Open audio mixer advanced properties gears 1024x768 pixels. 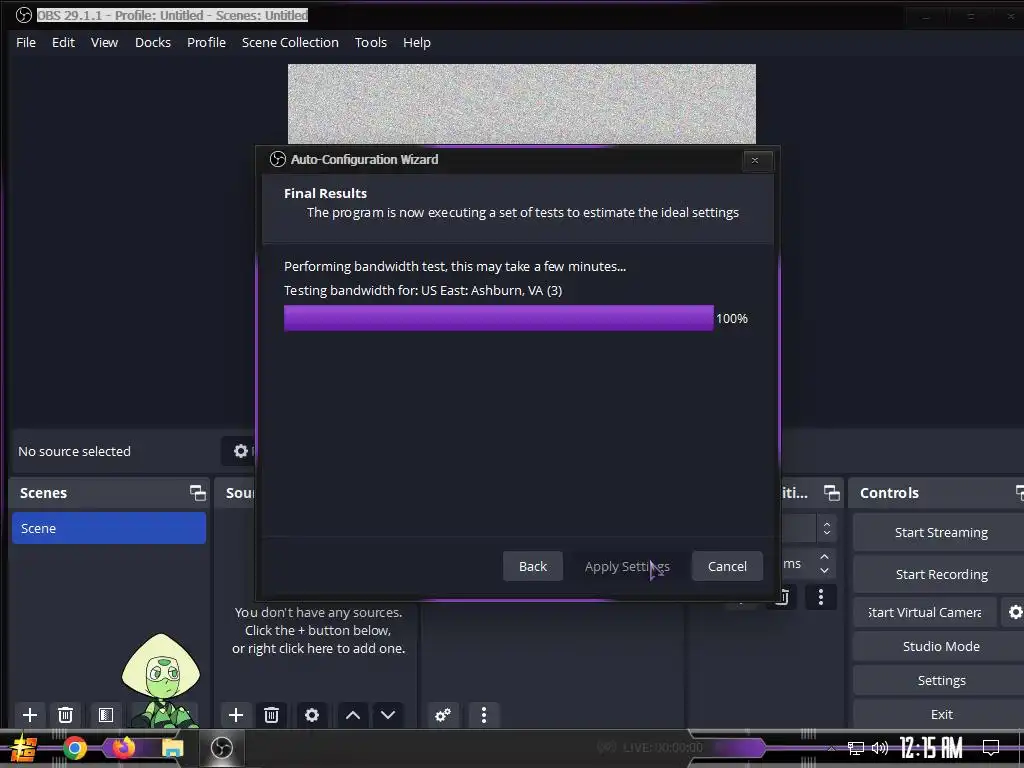coord(443,715)
